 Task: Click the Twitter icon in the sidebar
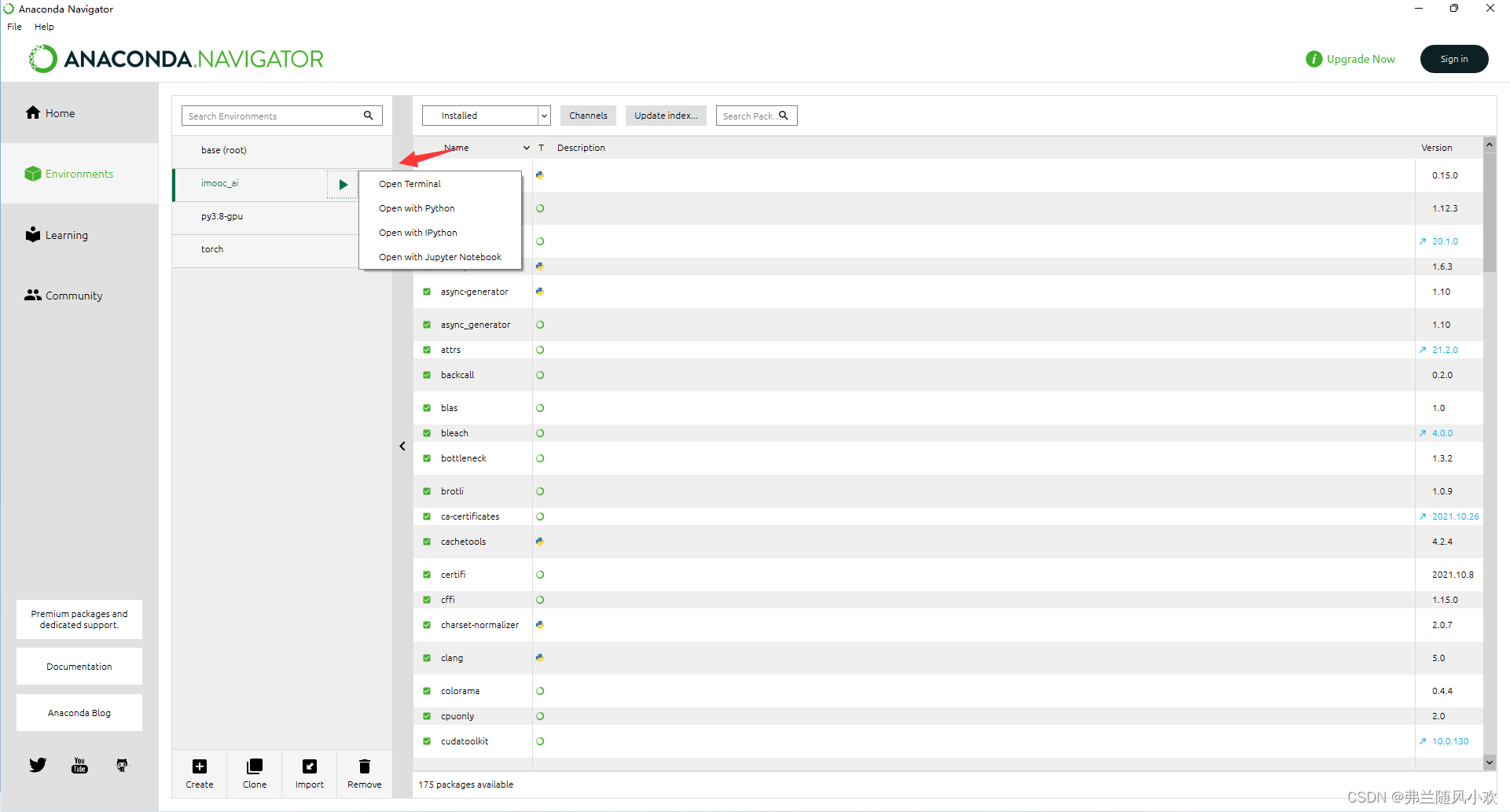pos(38,765)
